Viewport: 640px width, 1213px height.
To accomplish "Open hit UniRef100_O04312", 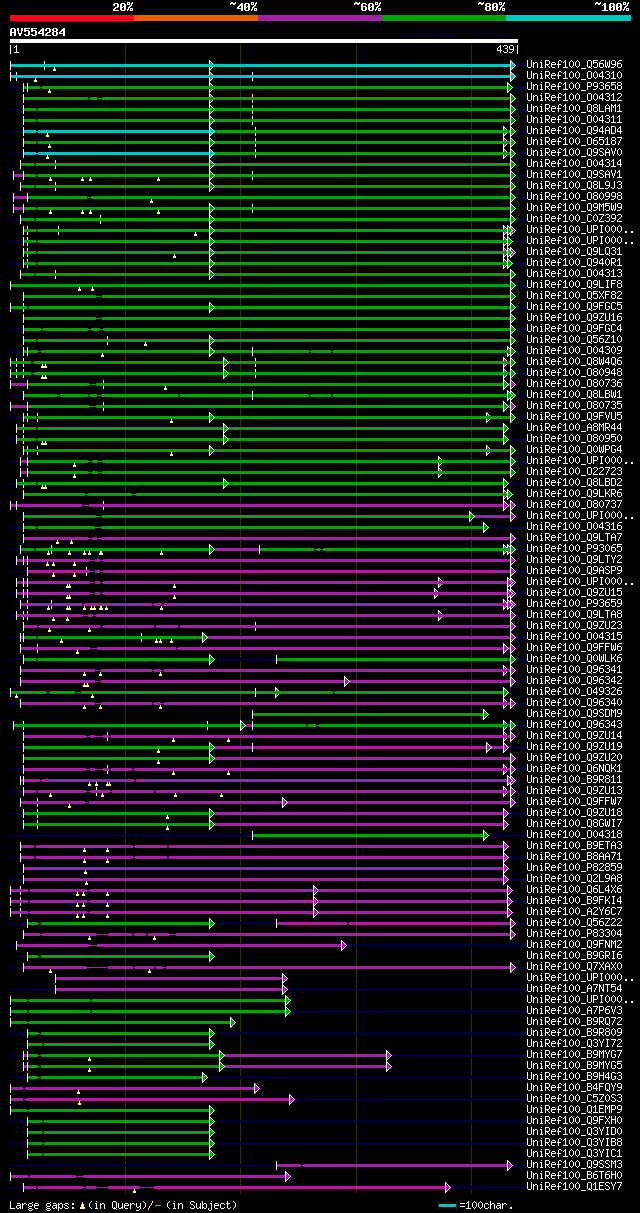I will pyautogui.click(x=574, y=97).
